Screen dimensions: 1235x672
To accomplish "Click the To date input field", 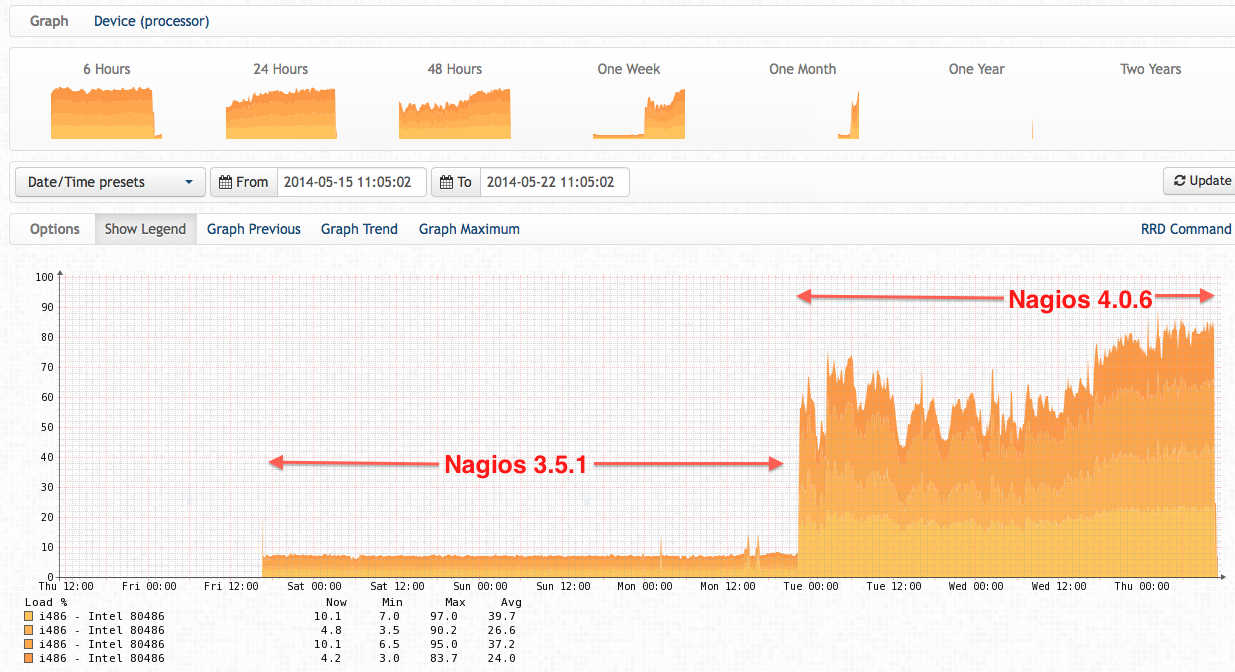I will coord(554,182).
